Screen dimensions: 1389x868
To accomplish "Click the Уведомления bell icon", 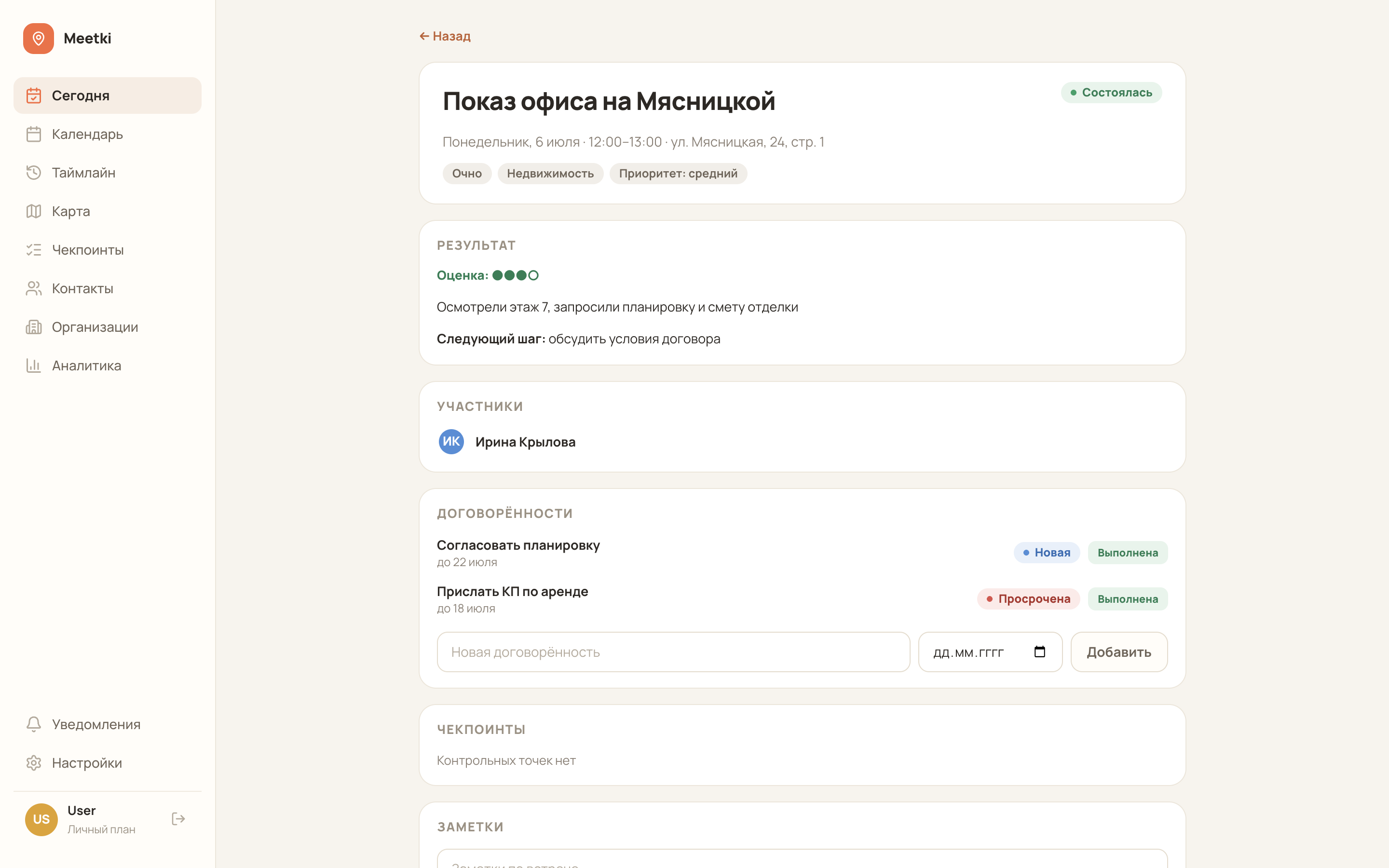I will pyautogui.click(x=34, y=724).
